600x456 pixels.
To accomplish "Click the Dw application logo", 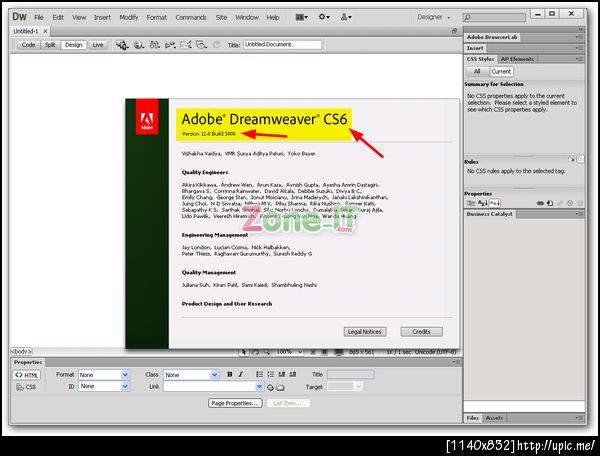I will 19,16.
